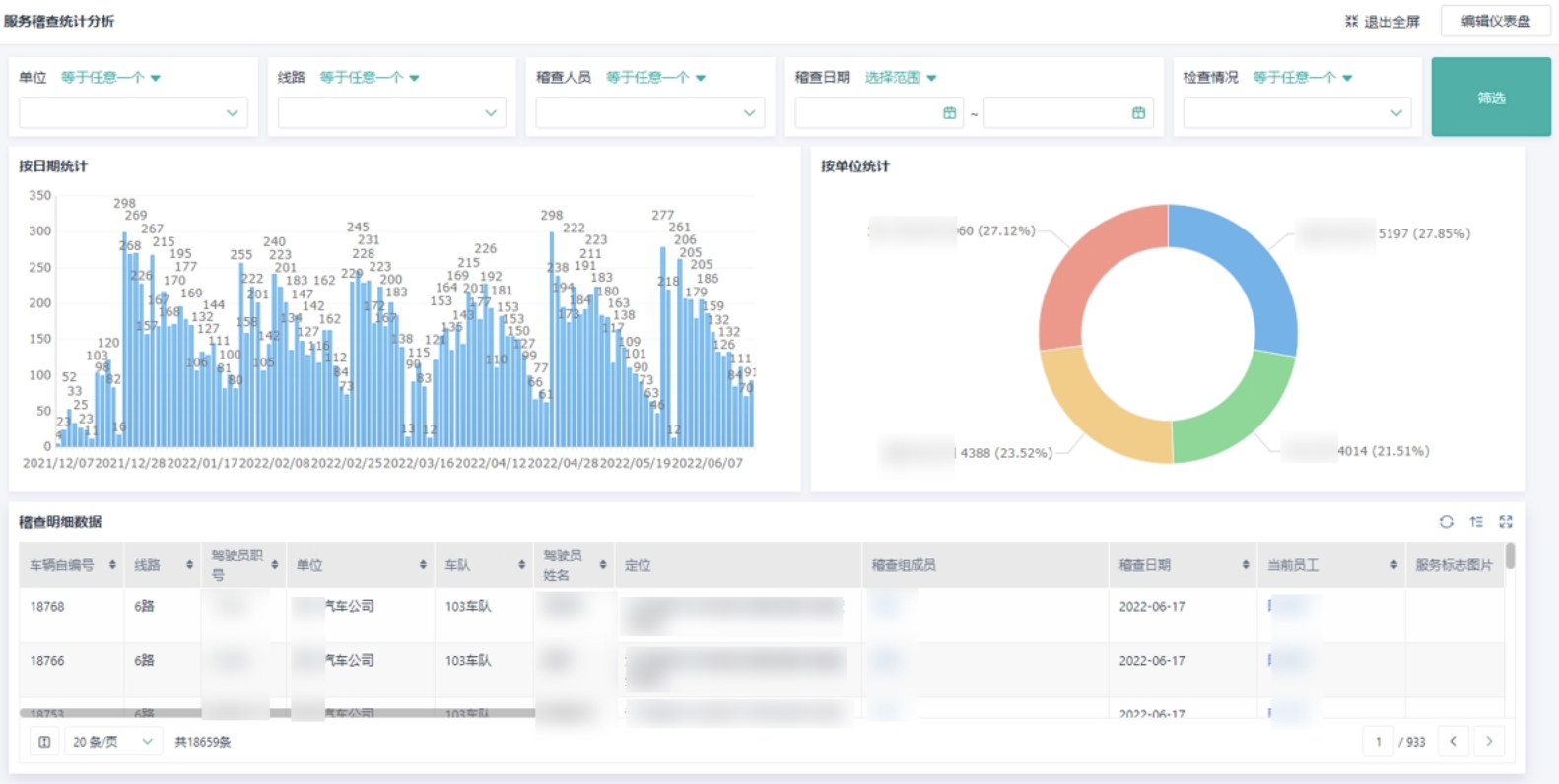Toggle sorting on 稽查日期 column

coord(1246,565)
